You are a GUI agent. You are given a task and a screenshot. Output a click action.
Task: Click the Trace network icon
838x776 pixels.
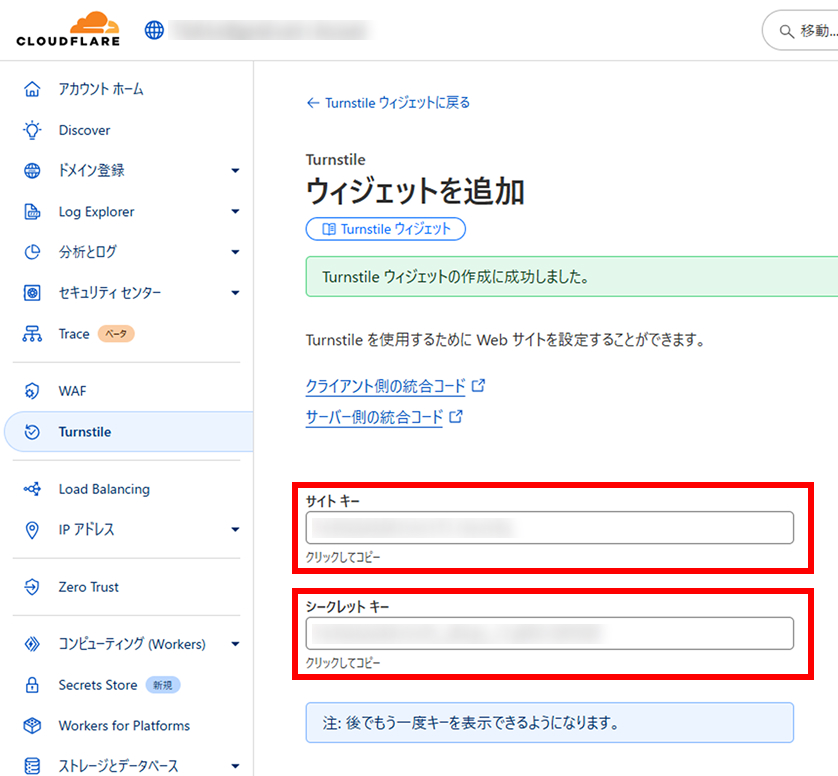point(32,333)
